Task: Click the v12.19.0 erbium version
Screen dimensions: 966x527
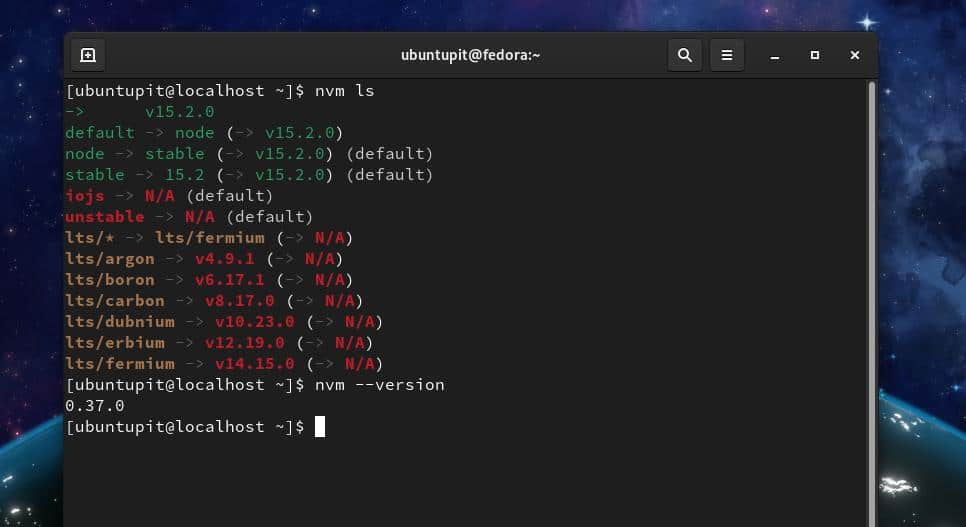Action: 245,343
